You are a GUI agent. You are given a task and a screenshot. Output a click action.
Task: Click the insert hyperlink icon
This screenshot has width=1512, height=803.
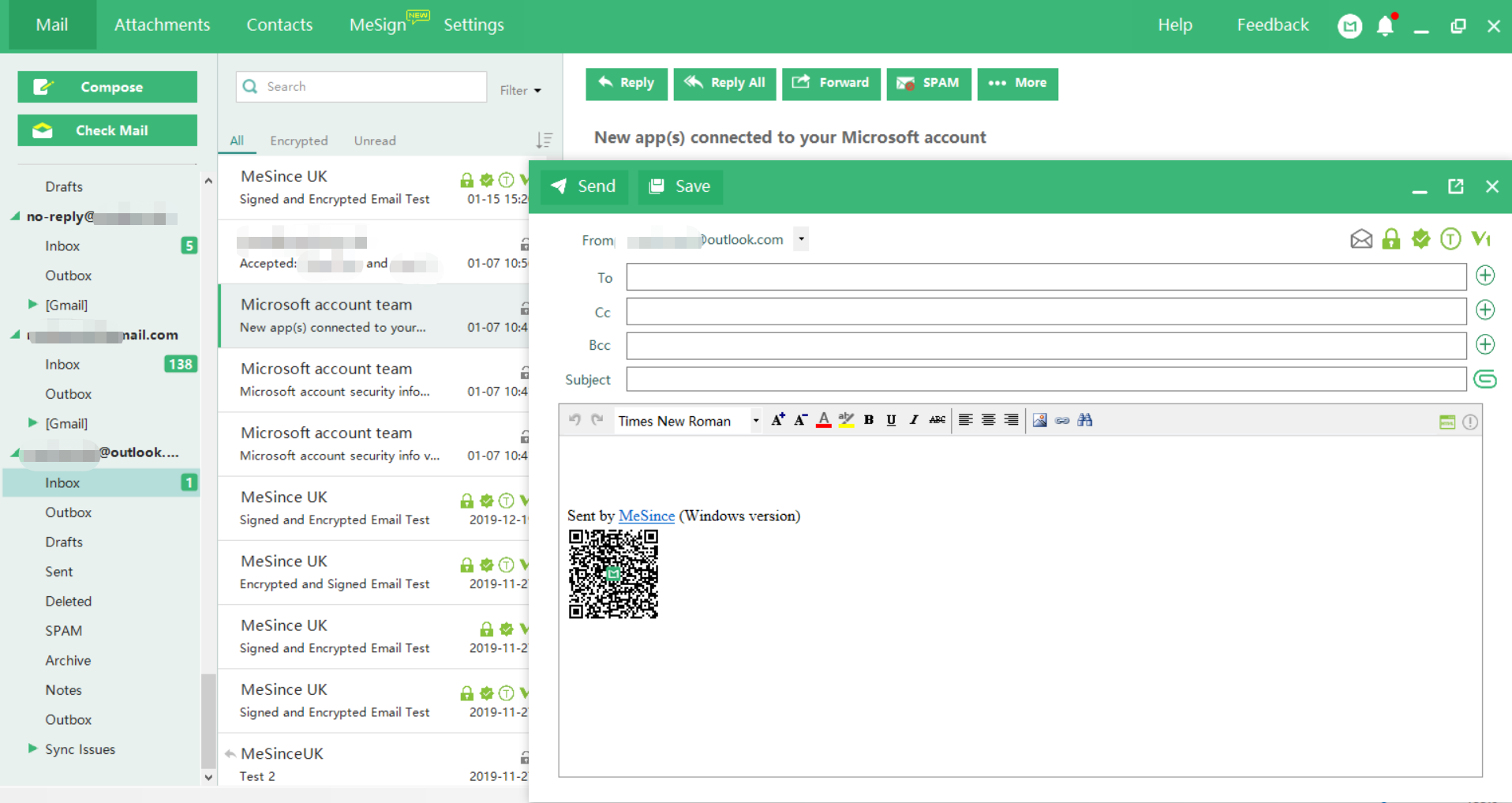[1062, 420]
